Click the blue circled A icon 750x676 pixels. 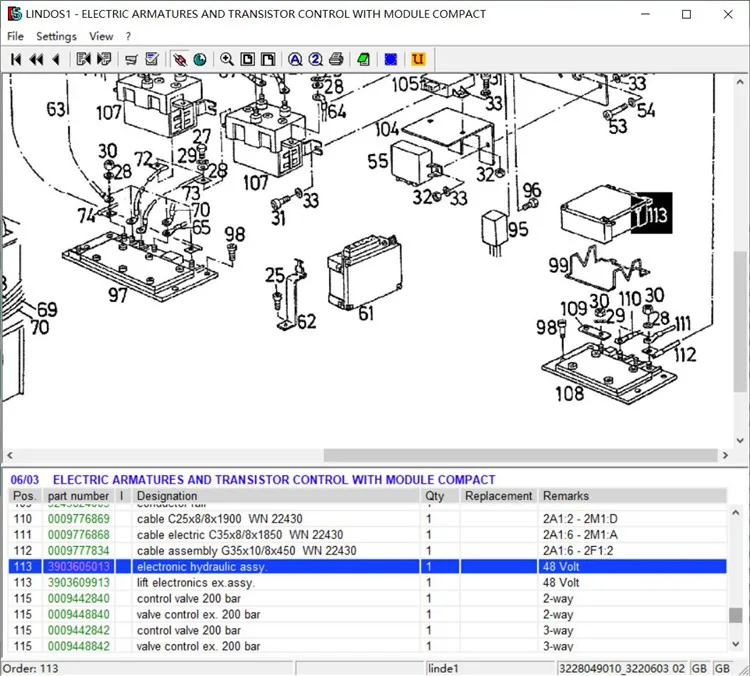point(295,59)
